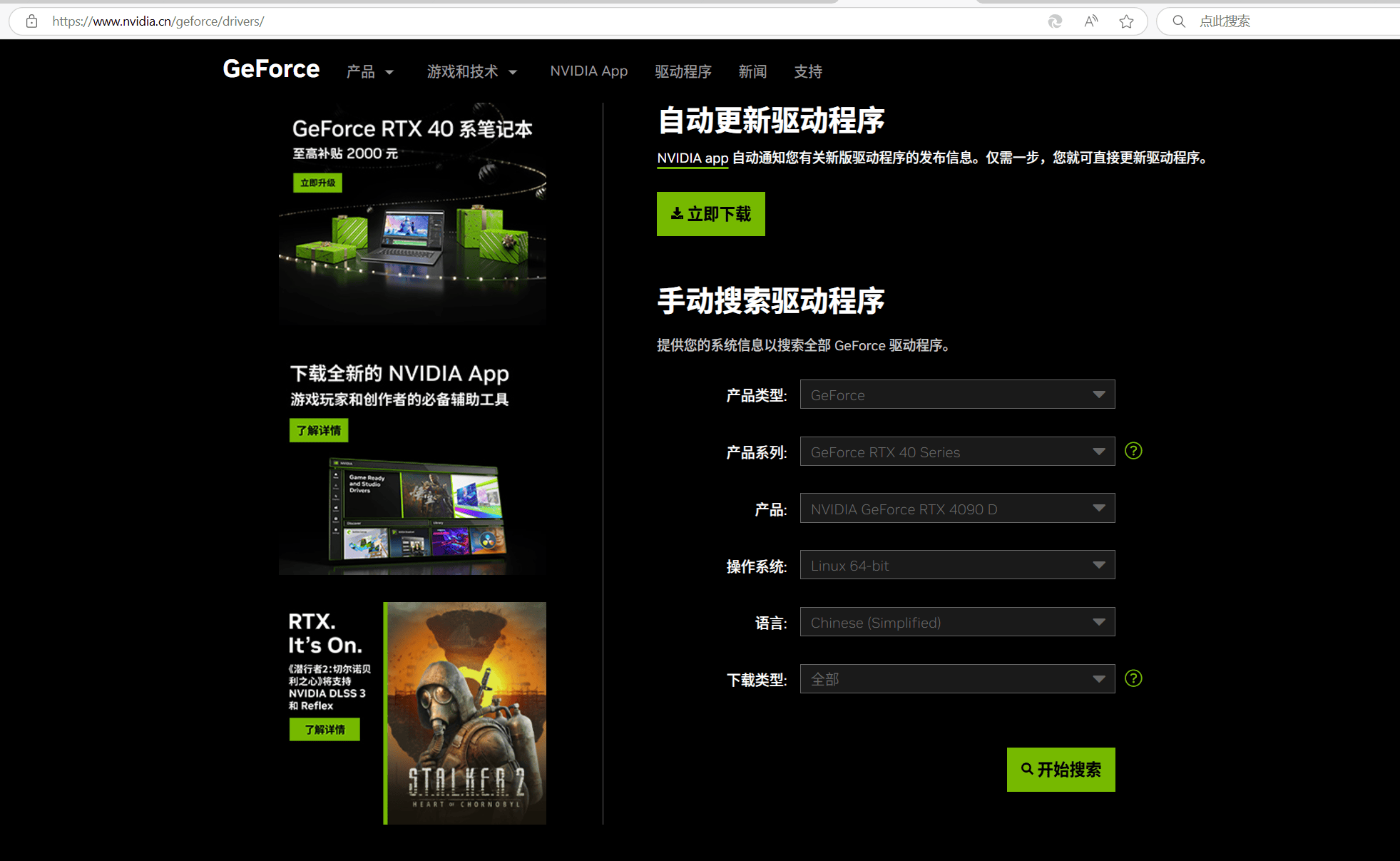Screen dimensions: 1400x861
Task: Click the site lock icon in address bar
Action: pos(31,21)
